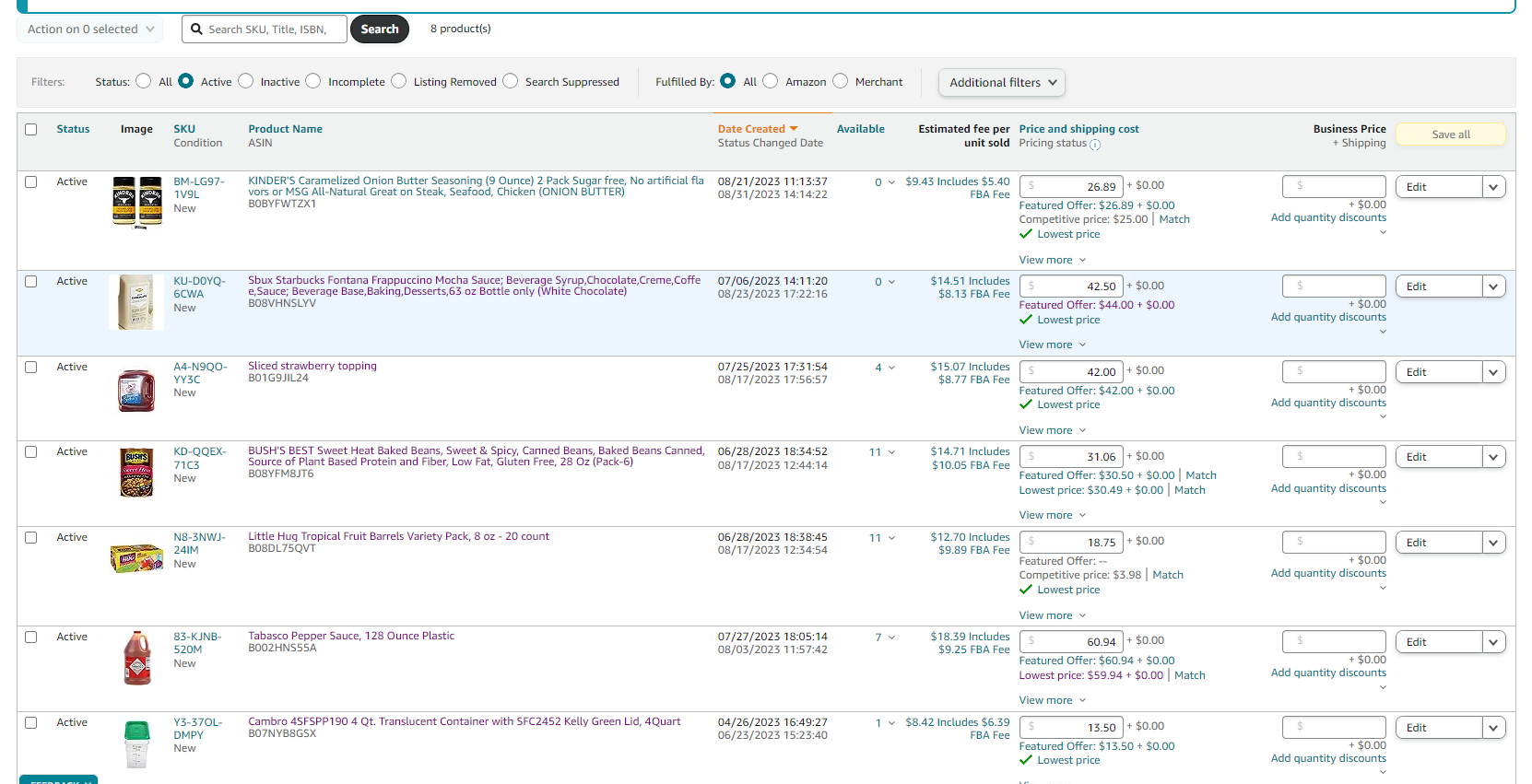The height and width of the screenshot is (784, 1532).
Task: Click the search magnifier icon
Action: click(196, 29)
